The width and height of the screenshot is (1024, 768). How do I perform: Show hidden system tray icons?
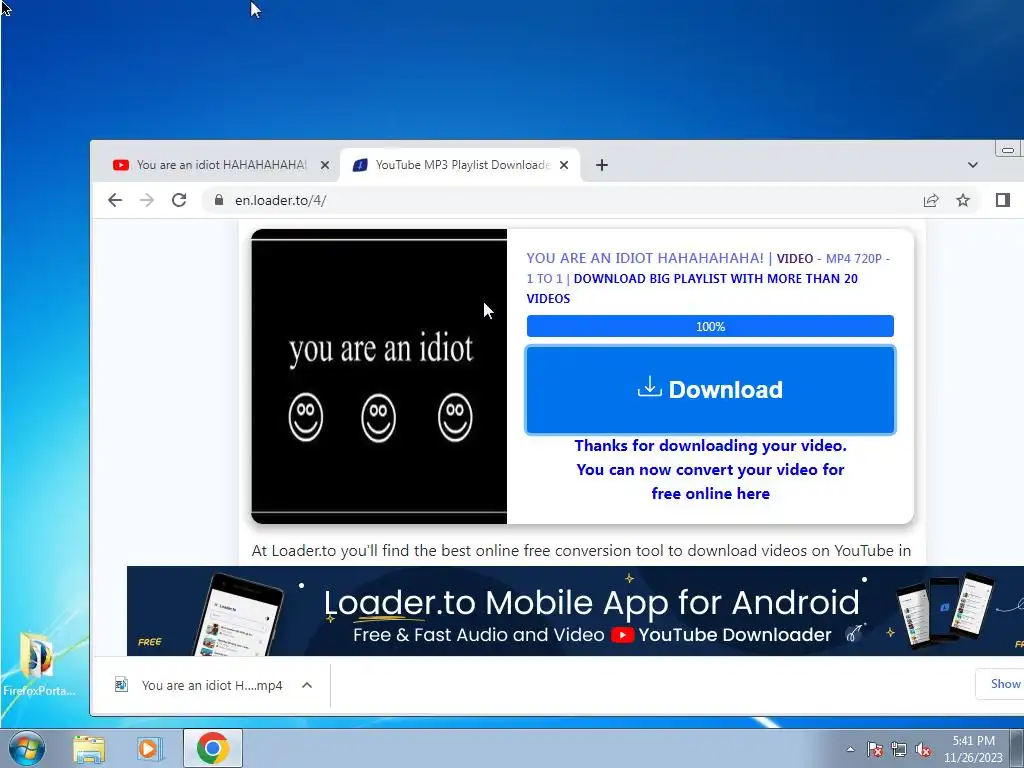tap(850, 749)
